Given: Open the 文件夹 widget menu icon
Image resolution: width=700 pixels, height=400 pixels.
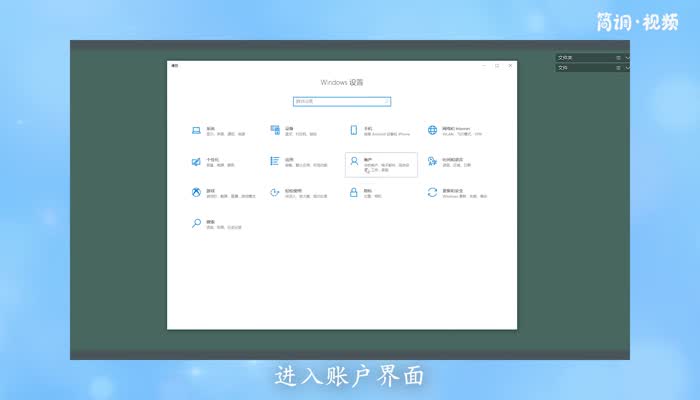Looking at the screenshot, I should click(x=618, y=58).
